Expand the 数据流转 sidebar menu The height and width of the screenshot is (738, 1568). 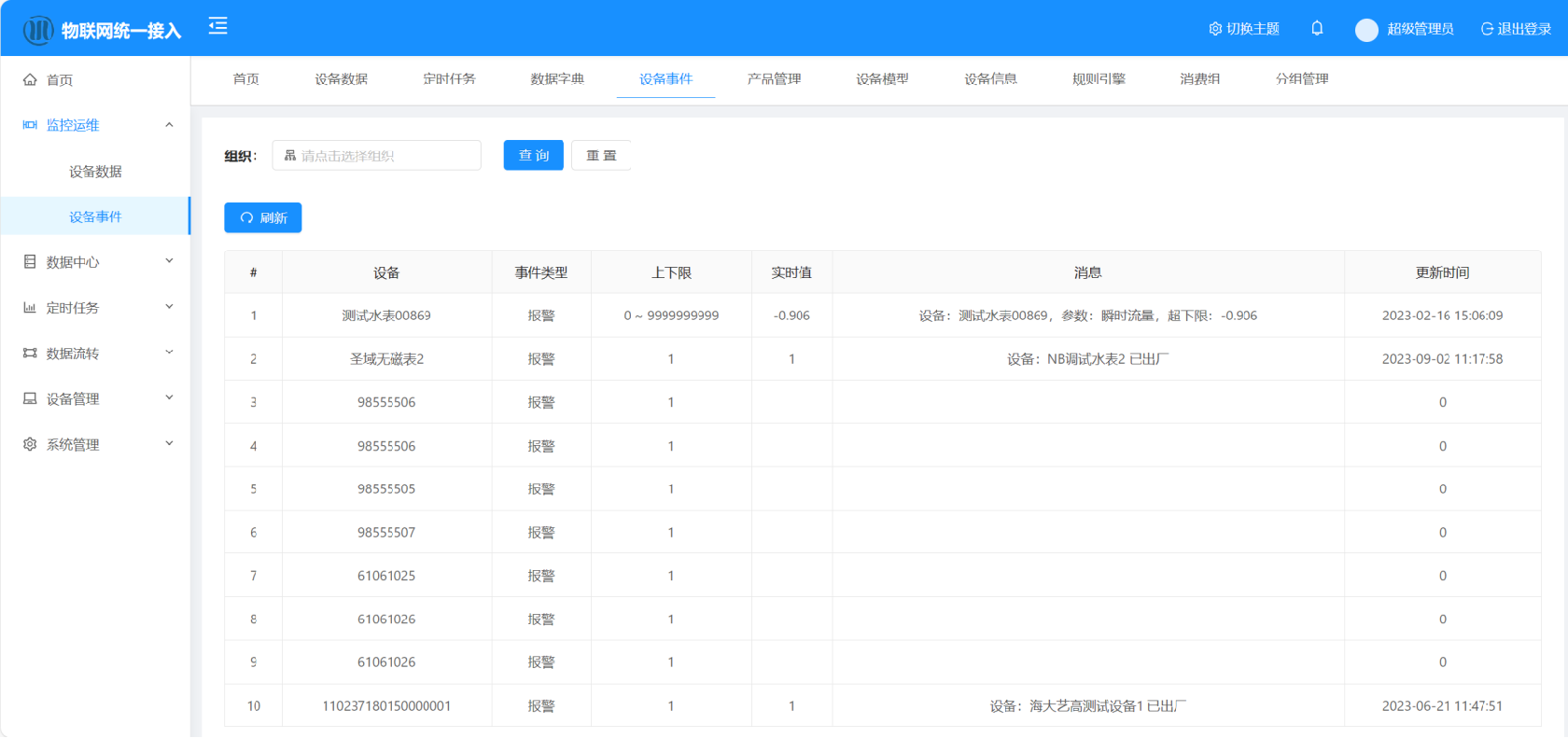click(169, 353)
